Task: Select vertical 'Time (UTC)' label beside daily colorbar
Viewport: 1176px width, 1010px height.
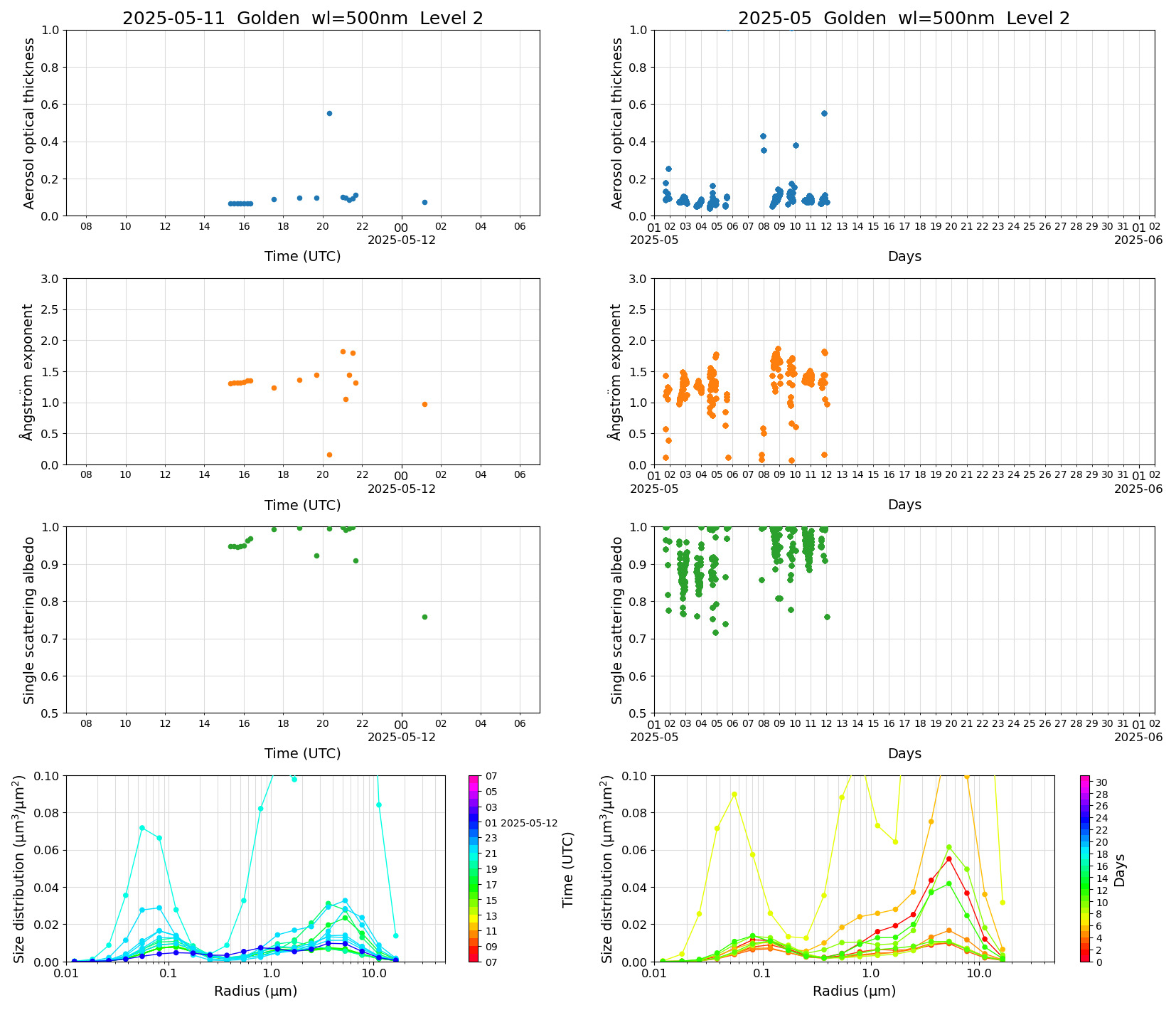Action: (568, 869)
